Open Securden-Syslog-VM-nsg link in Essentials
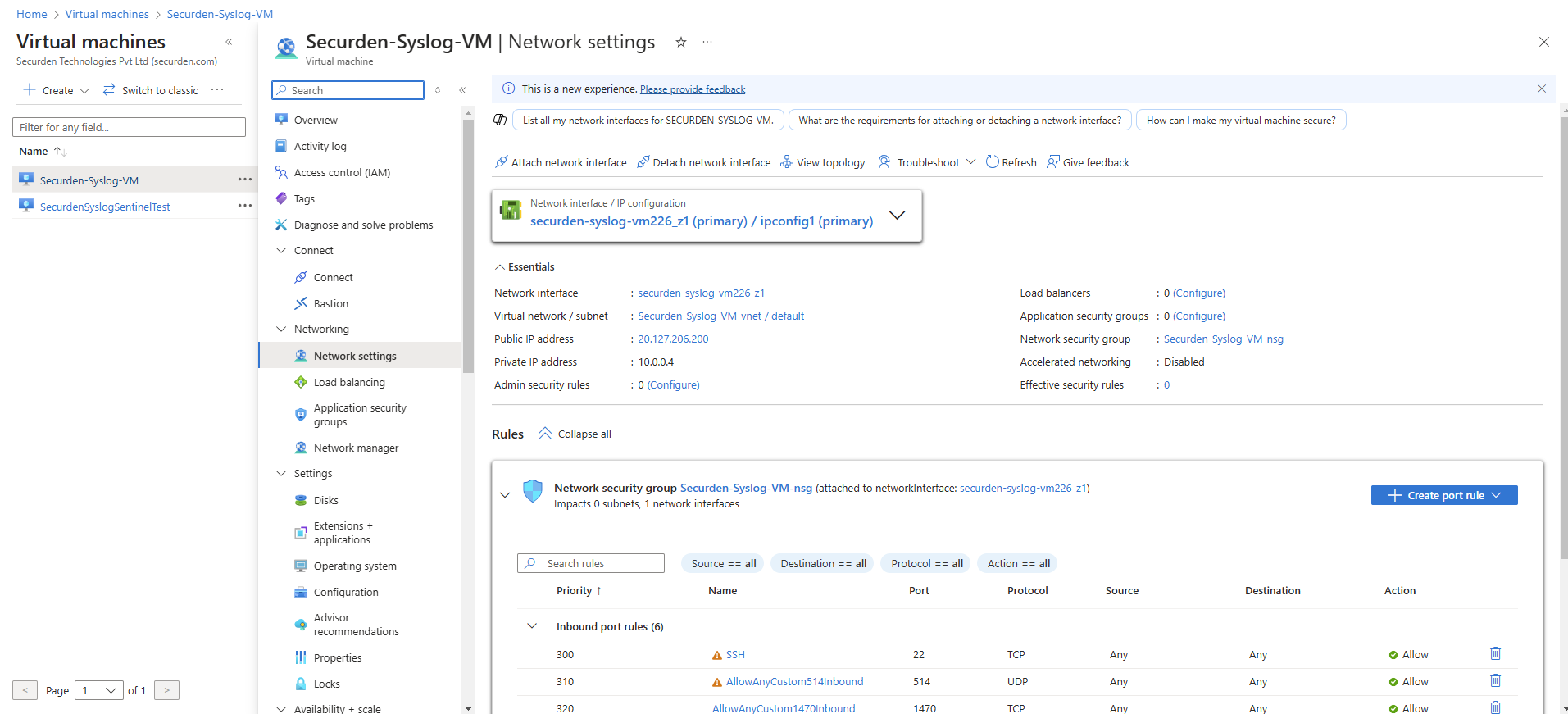 click(x=1224, y=339)
